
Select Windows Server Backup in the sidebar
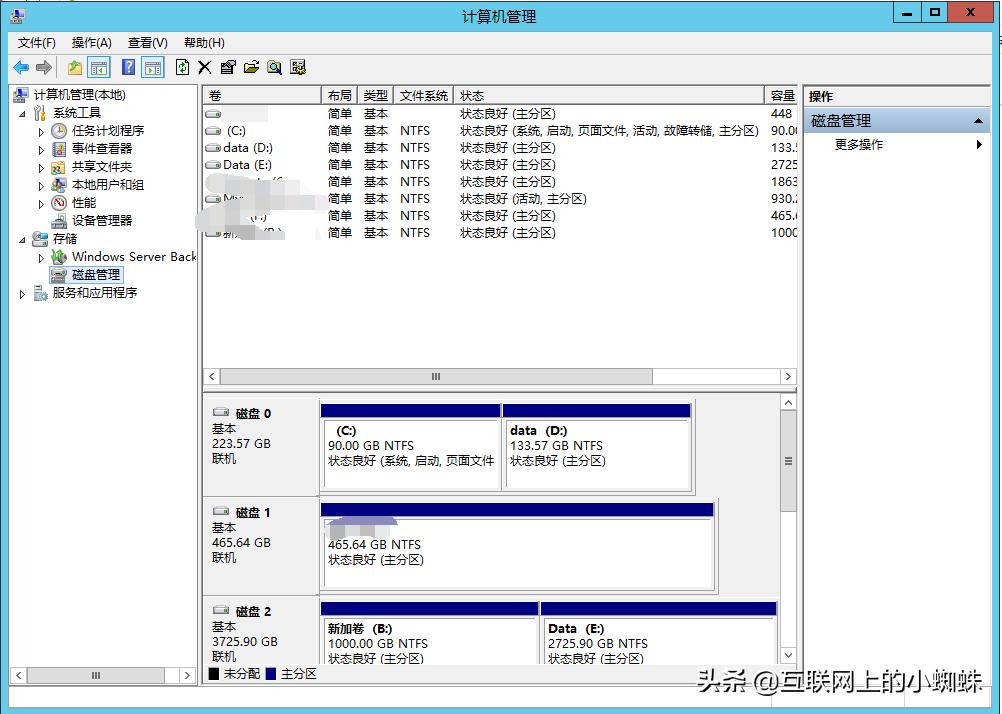tap(131, 257)
